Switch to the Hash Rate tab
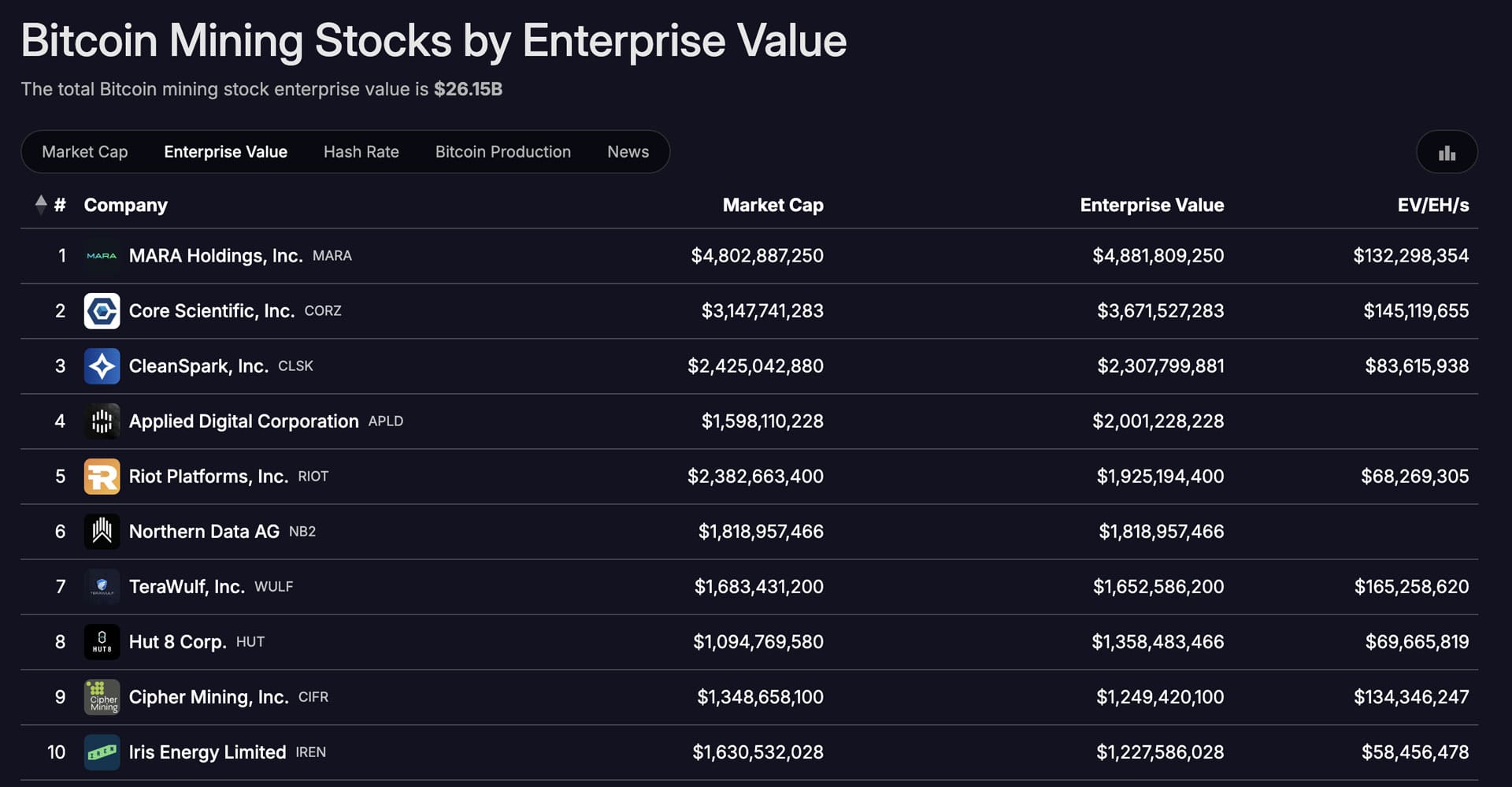This screenshot has height=787, width=1512. (x=361, y=151)
